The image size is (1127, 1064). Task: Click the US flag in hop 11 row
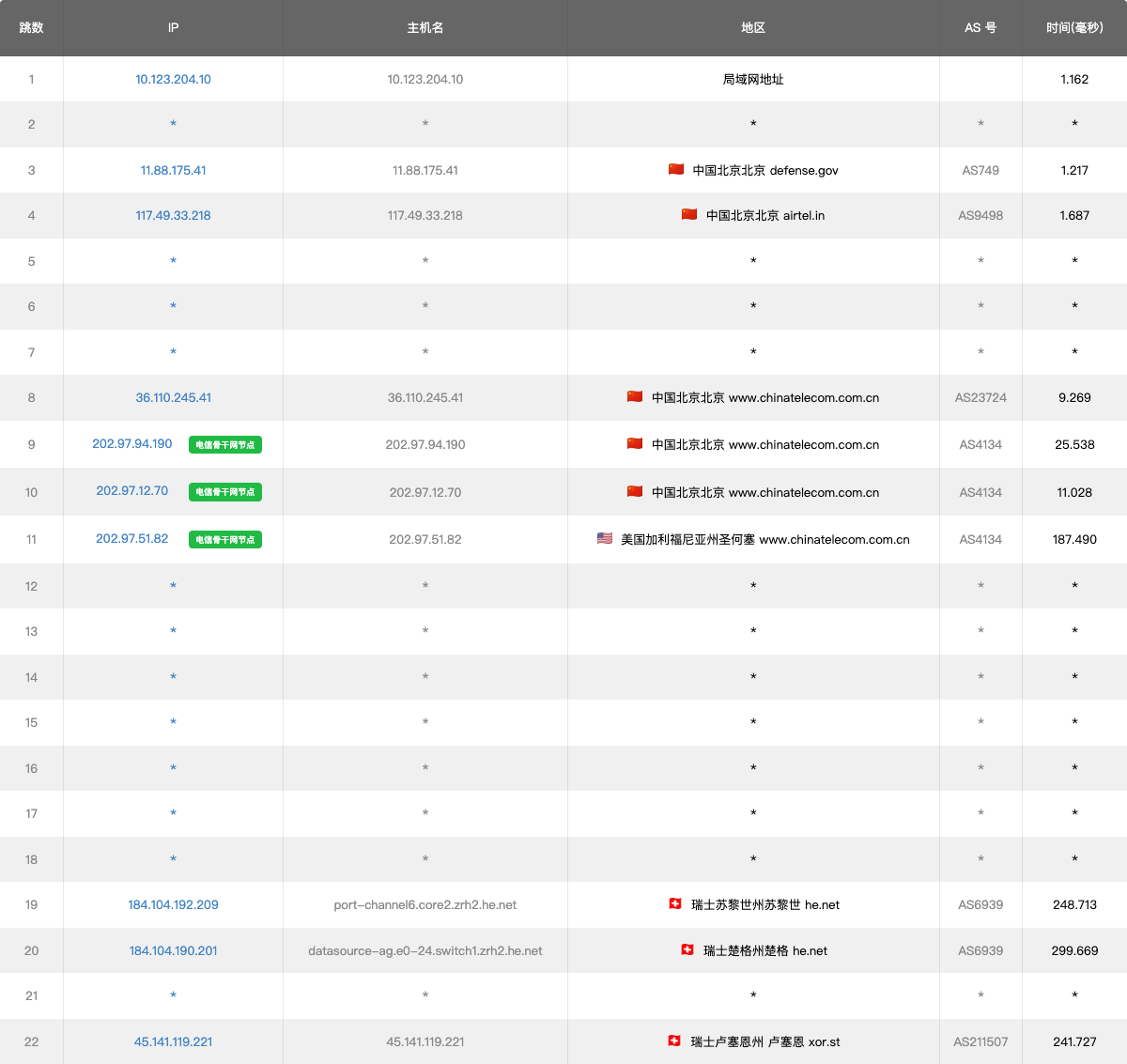click(x=605, y=539)
